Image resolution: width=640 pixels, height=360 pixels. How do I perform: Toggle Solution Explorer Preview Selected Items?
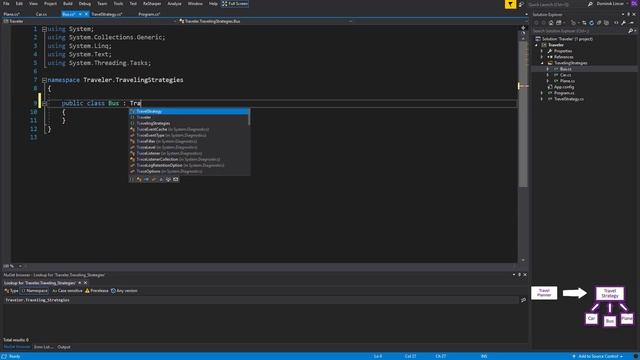pyautogui.click(x=631, y=22)
